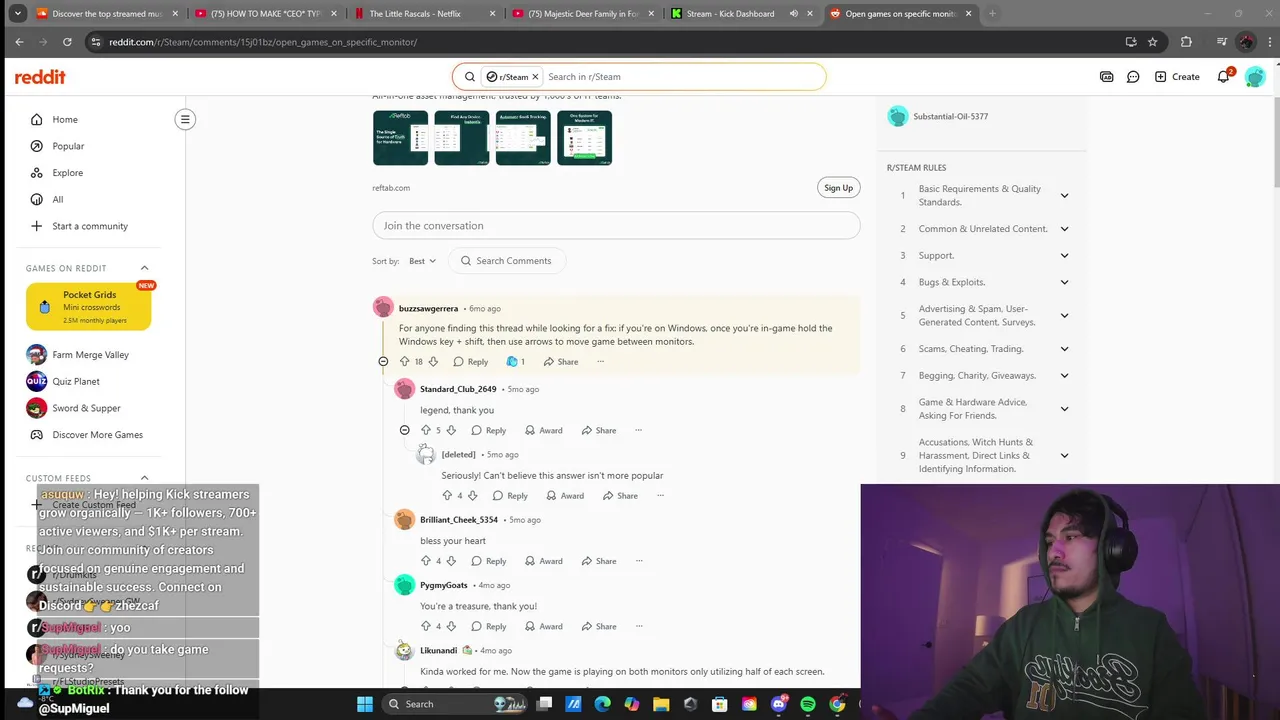
Task: Switch to the Stream - Kick Dashboard tab
Action: (x=742, y=14)
